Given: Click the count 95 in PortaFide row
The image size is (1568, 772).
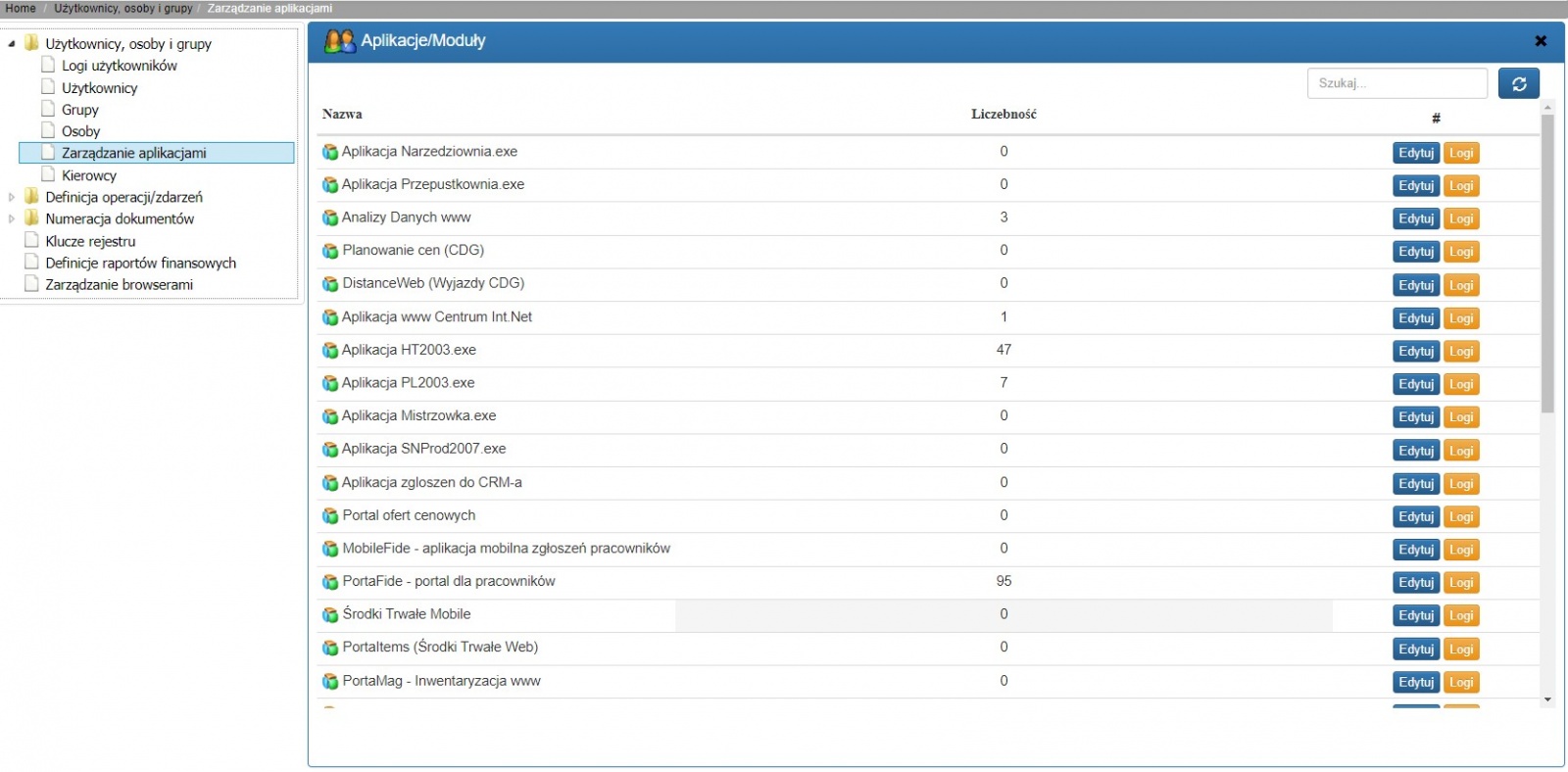Looking at the screenshot, I should coord(1004,581).
